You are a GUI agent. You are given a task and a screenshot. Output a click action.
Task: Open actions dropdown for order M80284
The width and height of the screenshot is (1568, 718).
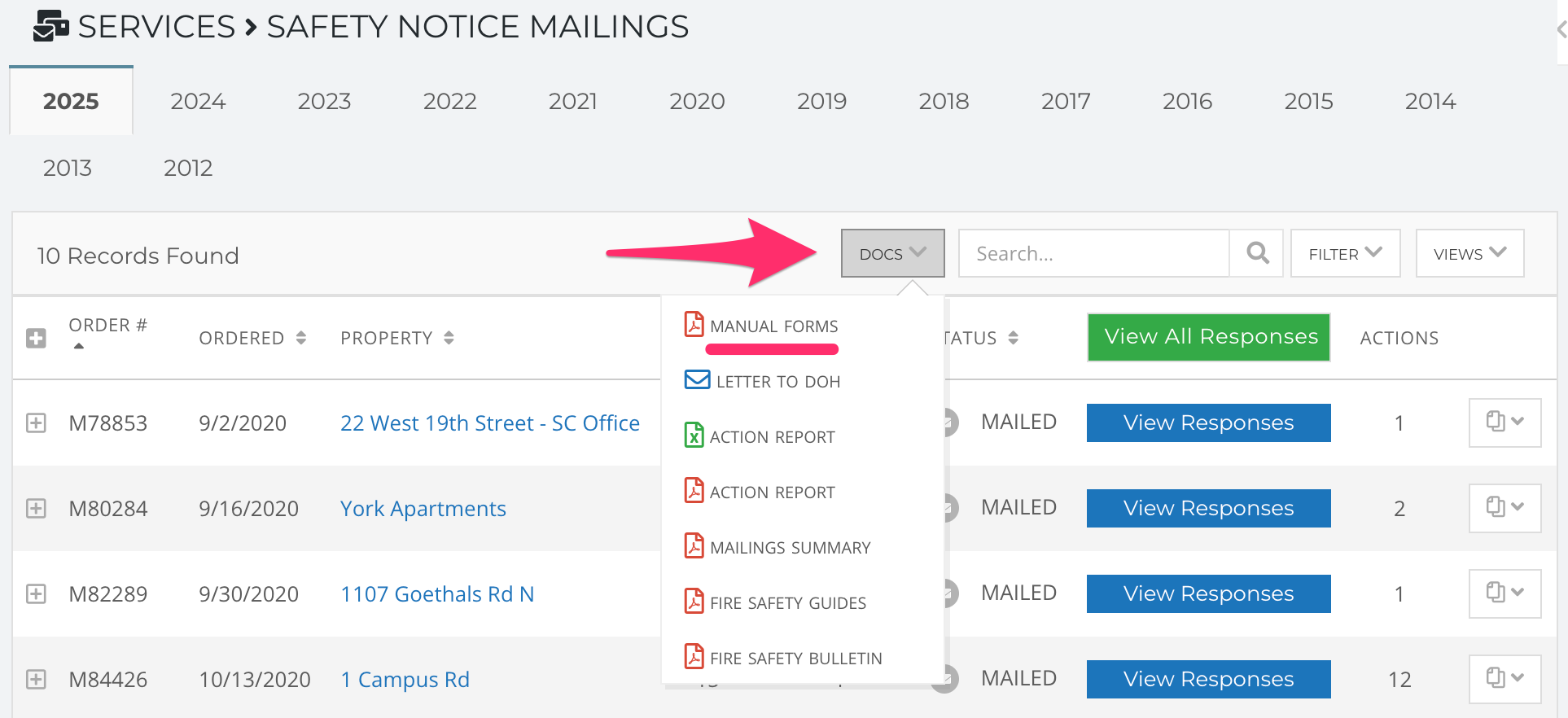coord(1504,508)
